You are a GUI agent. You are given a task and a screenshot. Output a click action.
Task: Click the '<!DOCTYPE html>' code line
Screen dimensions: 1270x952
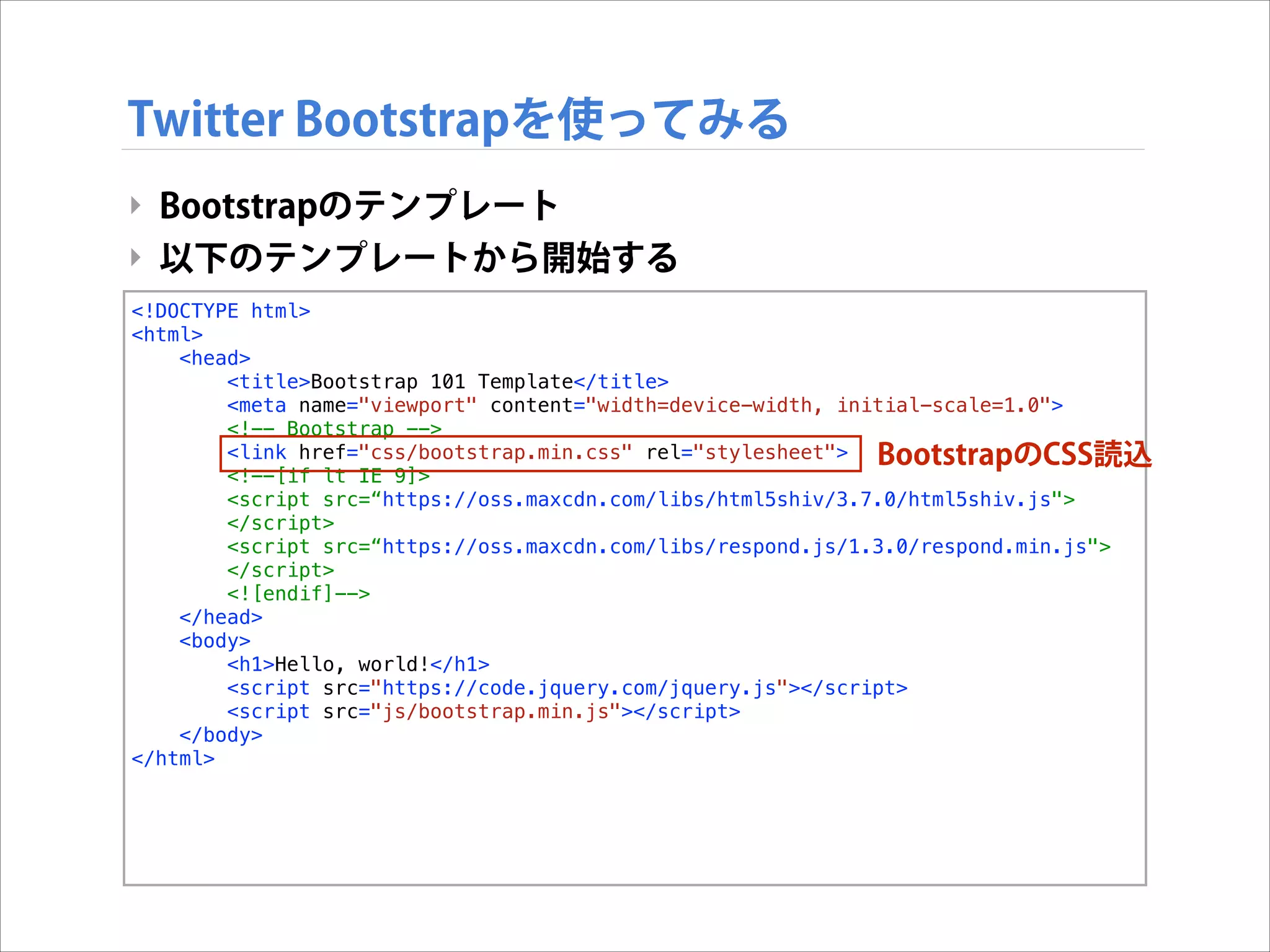(x=221, y=311)
